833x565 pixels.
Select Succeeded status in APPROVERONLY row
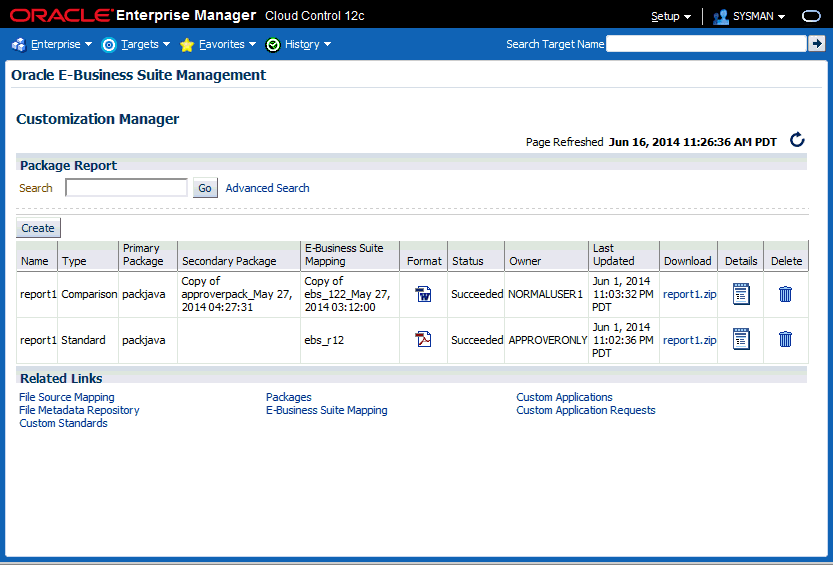click(x=477, y=340)
